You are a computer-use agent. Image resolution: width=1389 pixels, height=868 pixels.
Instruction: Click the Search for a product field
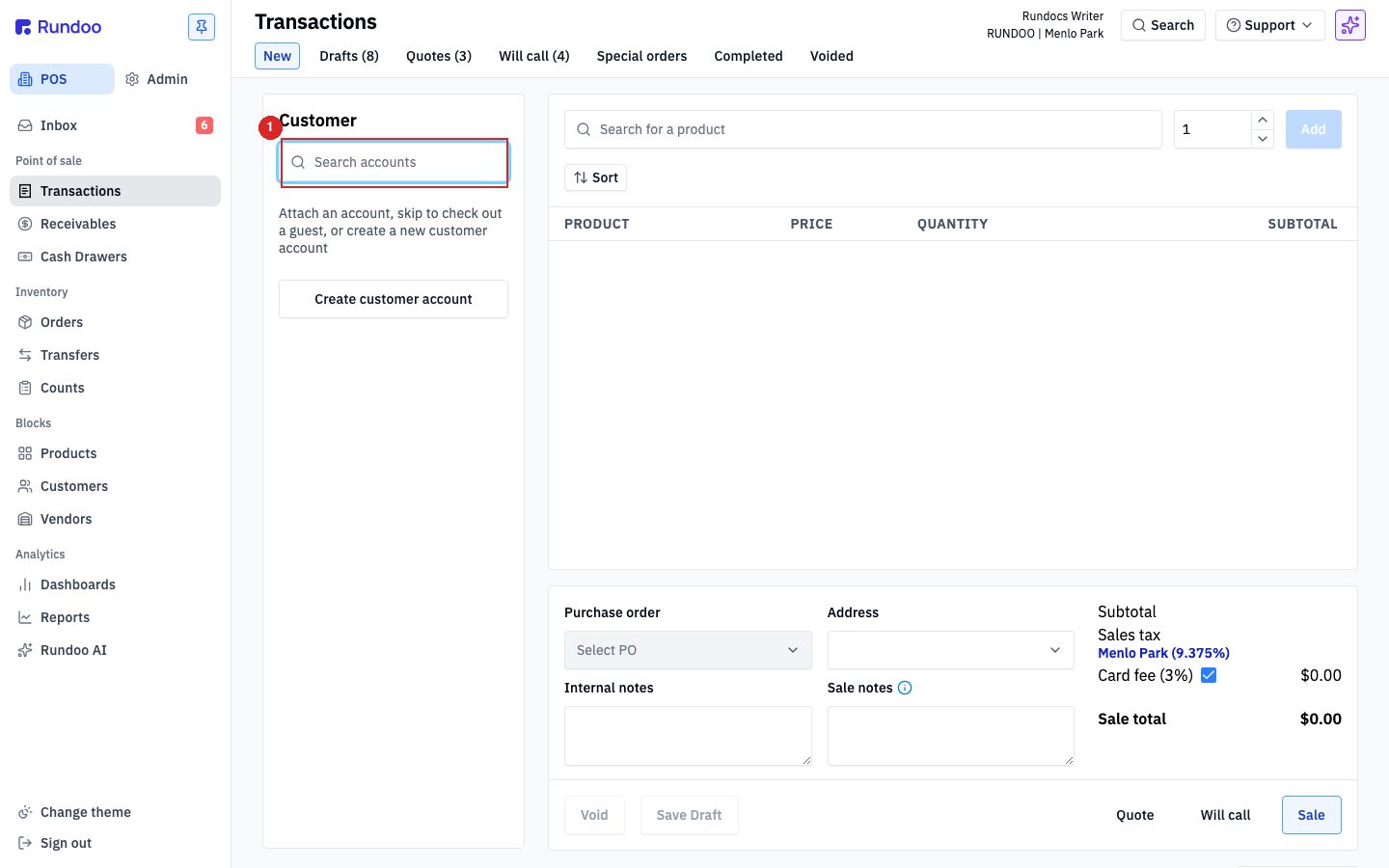coord(863,129)
